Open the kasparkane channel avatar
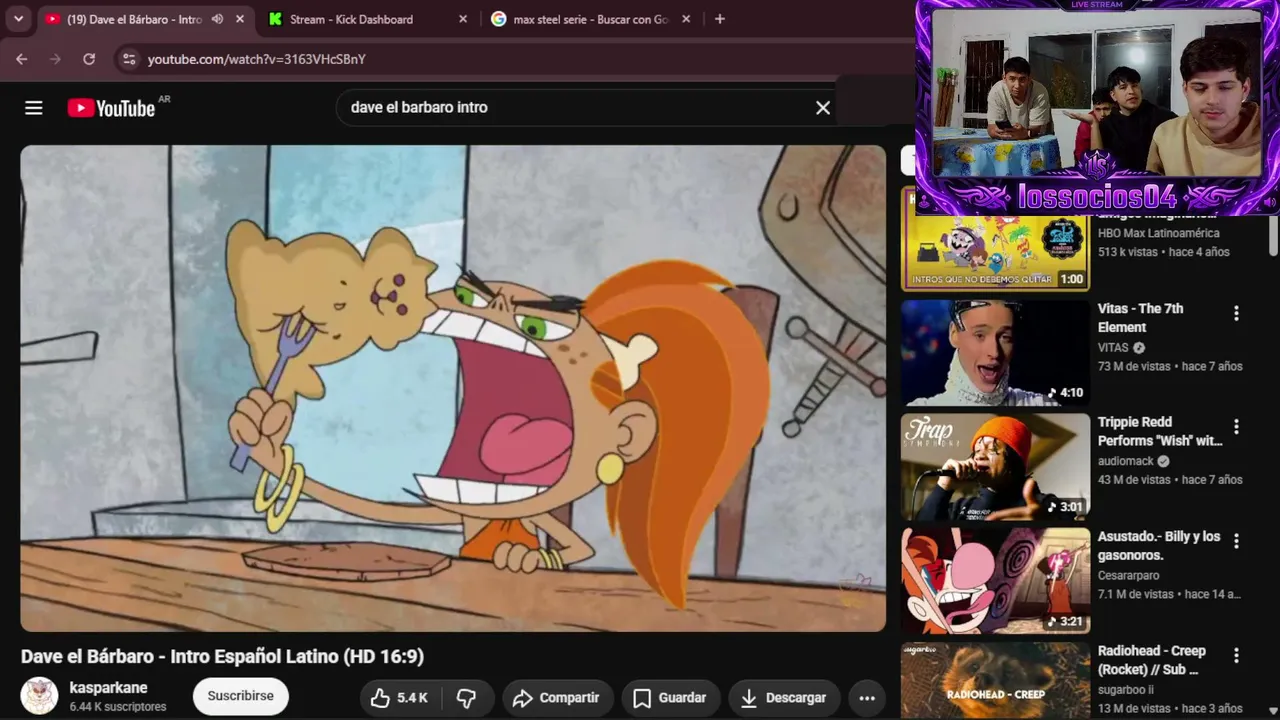 tap(40, 696)
